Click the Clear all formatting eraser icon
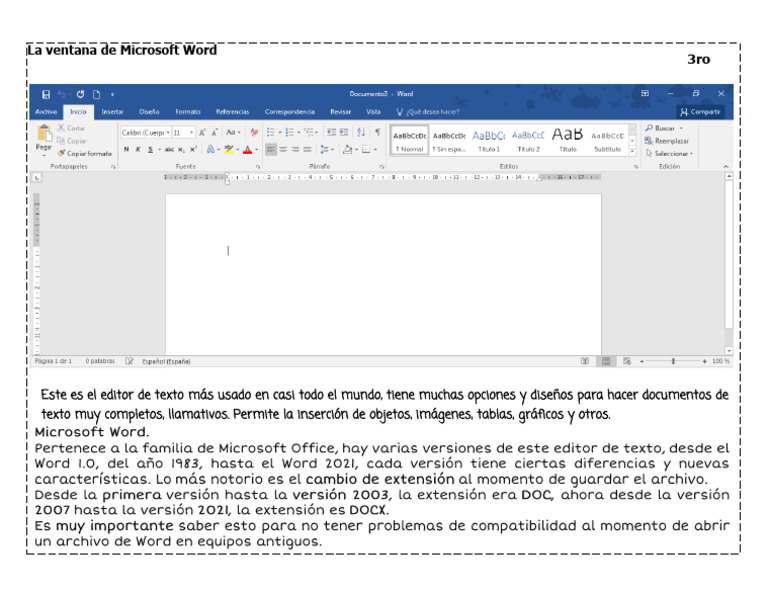The image size is (768, 594). pos(254,132)
